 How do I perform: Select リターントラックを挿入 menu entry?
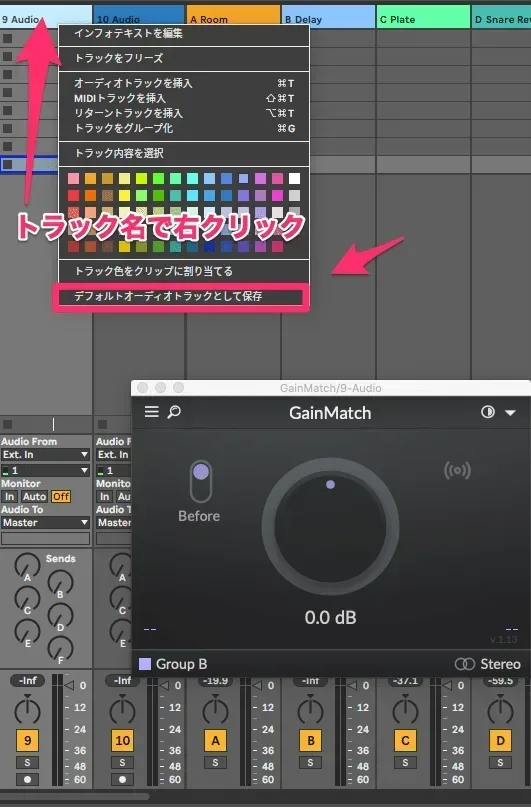(x=184, y=113)
